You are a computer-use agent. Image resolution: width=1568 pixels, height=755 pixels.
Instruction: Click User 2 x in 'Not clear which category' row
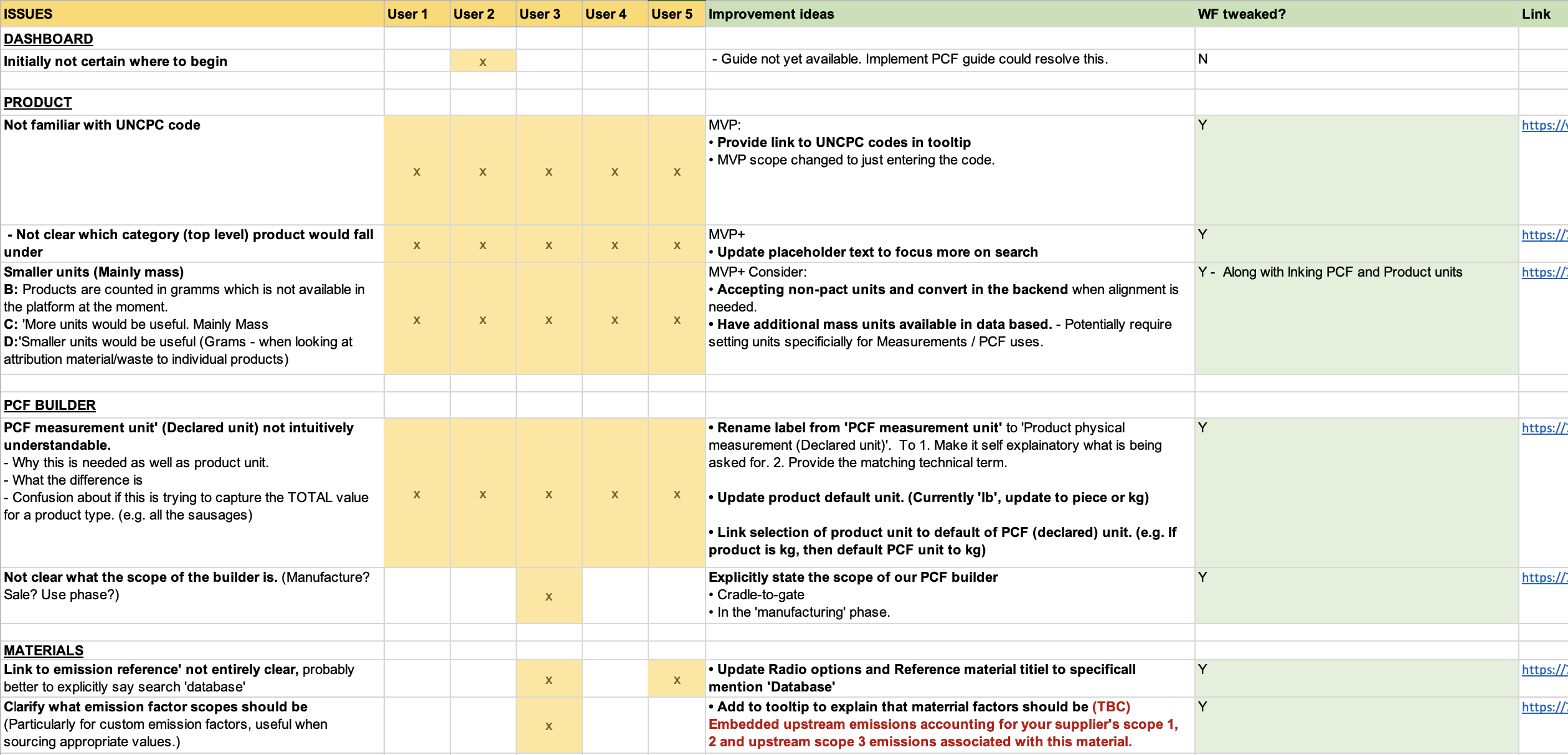[x=483, y=245]
